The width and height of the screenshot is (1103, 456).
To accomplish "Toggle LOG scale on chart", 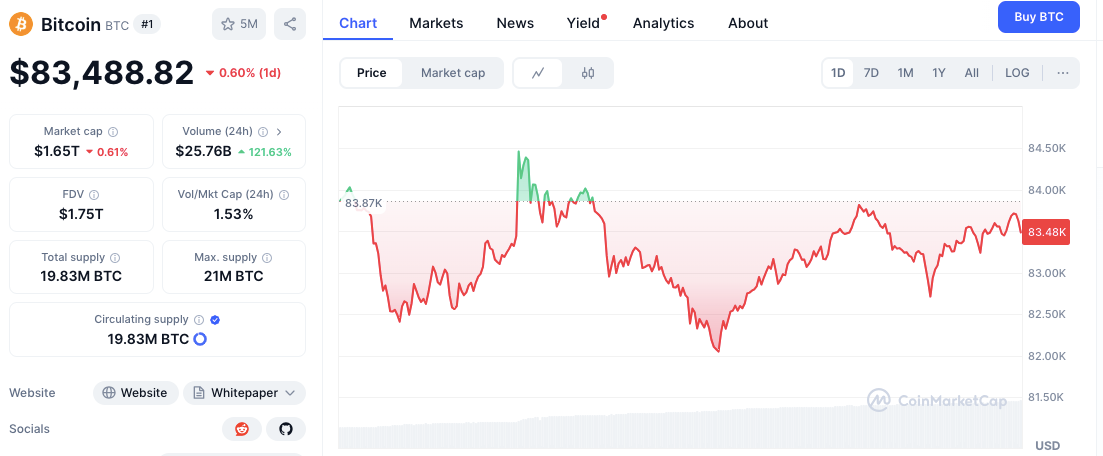I will pos(1017,73).
